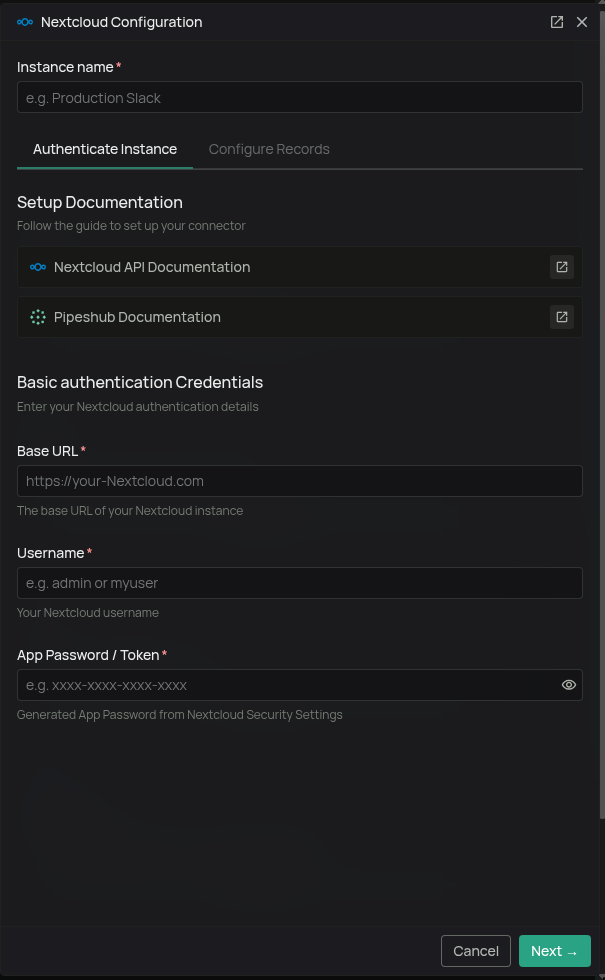Switch to Authenticate Instance tab
The height and width of the screenshot is (980, 605).
tap(105, 149)
